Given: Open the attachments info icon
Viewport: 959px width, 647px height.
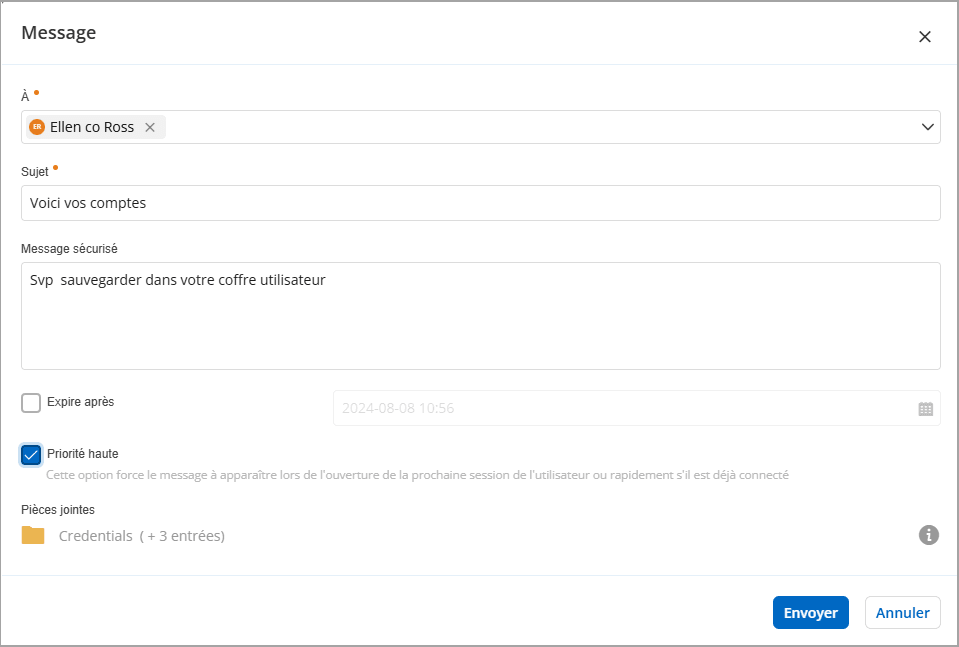Looking at the screenshot, I should (x=928, y=535).
